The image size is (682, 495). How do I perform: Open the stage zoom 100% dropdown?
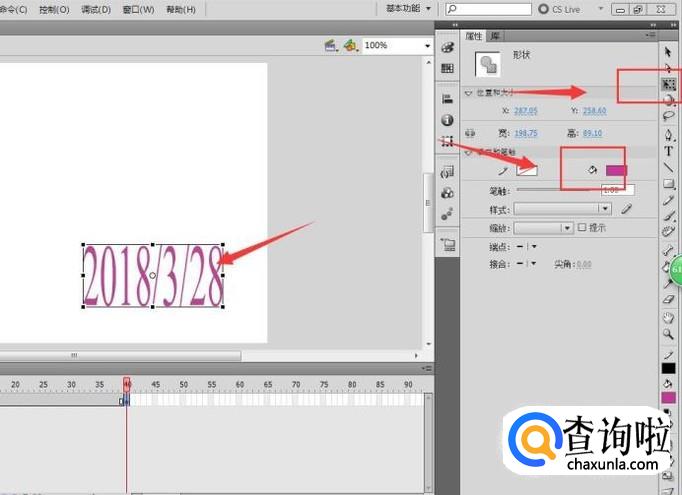pos(425,46)
